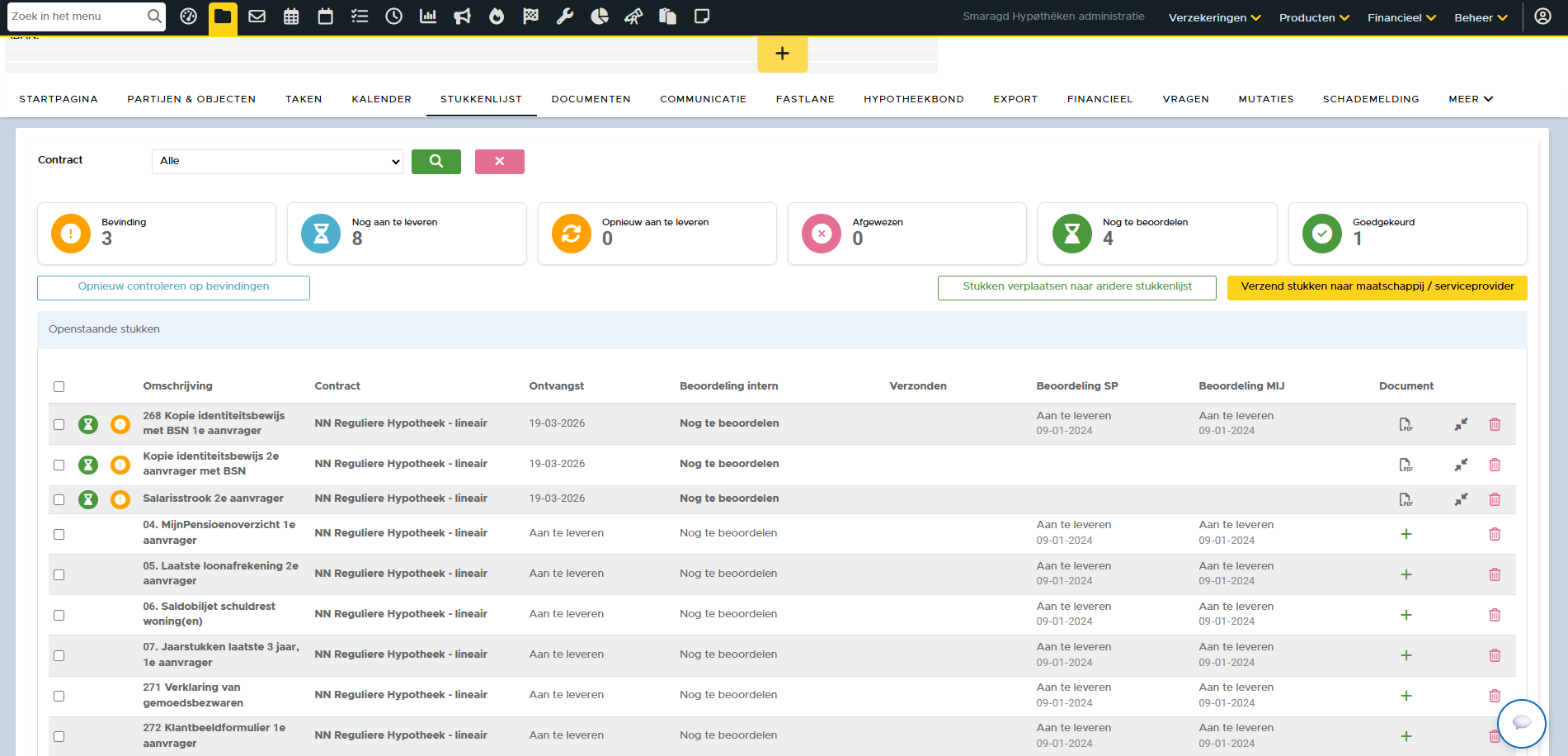
Task: Click Opnieuw controleren op bevindingen button
Action: coord(173,287)
